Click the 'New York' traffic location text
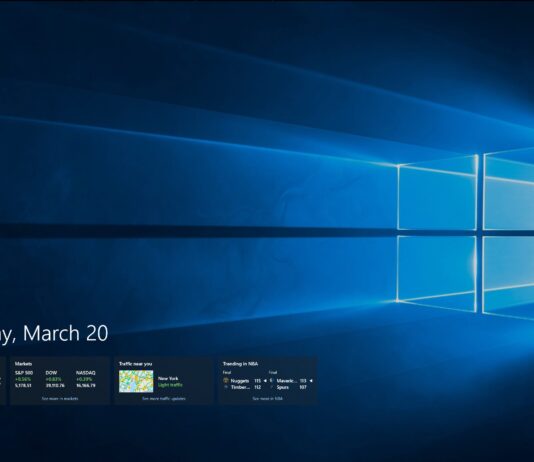The height and width of the screenshot is (462, 534). pyautogui.click(x=168, y=378)
